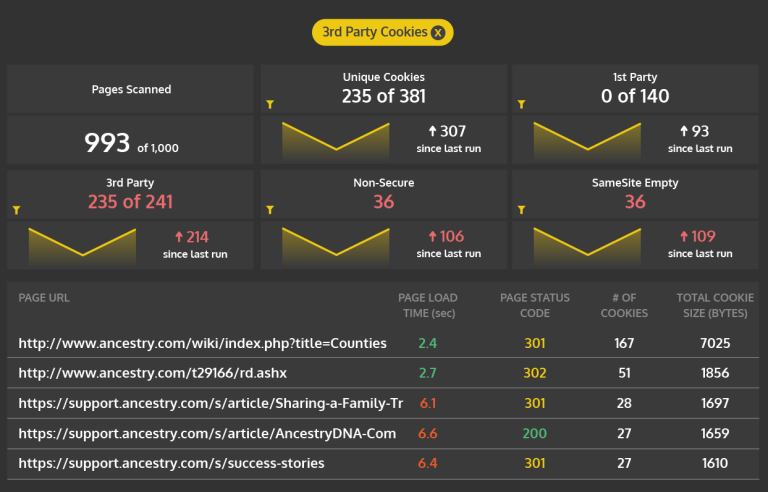This screenshot has height=492, width=768.
Task: Click the Non-Secure filter funnel icon
Action: click(269, 210)
